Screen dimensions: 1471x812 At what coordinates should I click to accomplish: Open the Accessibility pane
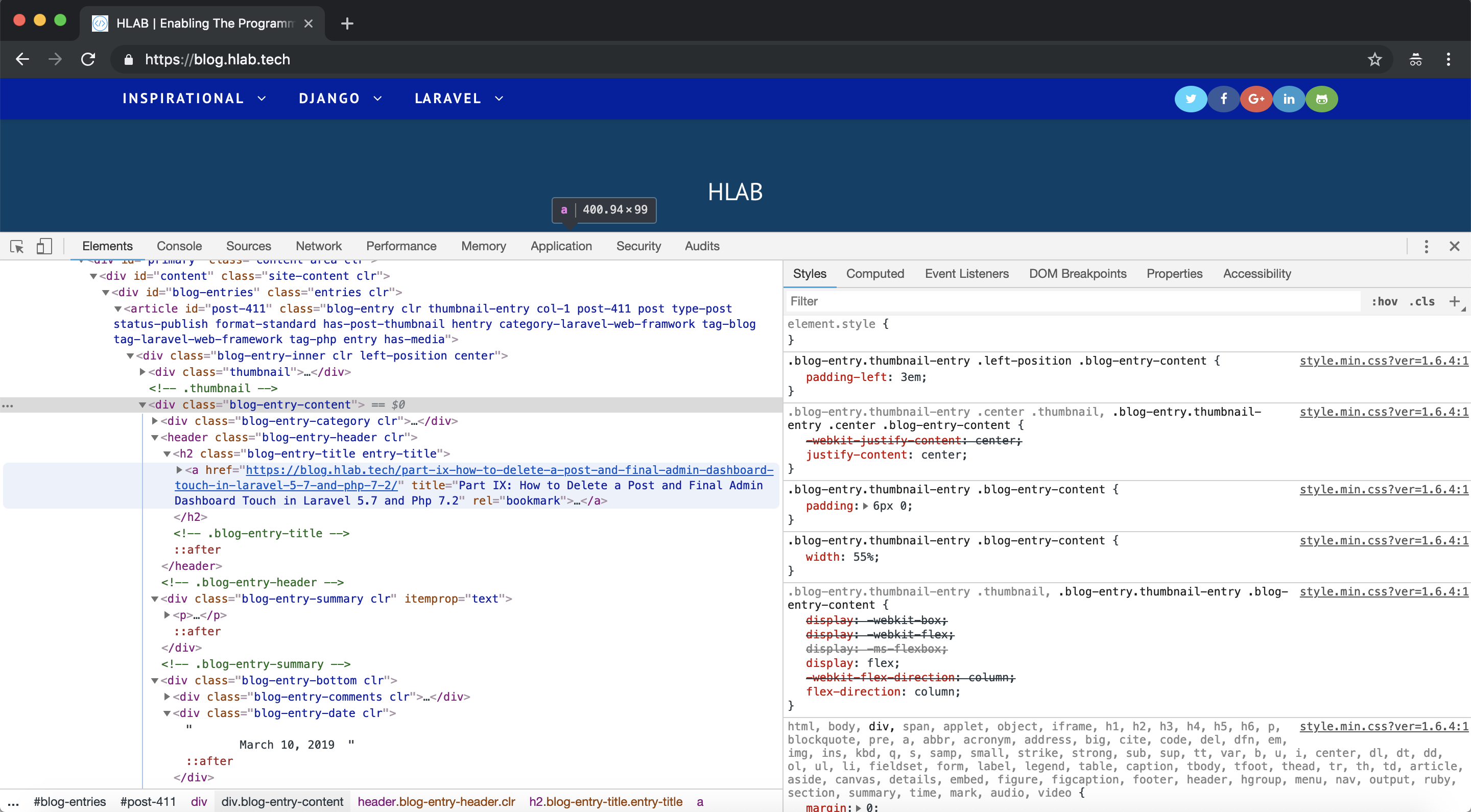point(1257,274)
